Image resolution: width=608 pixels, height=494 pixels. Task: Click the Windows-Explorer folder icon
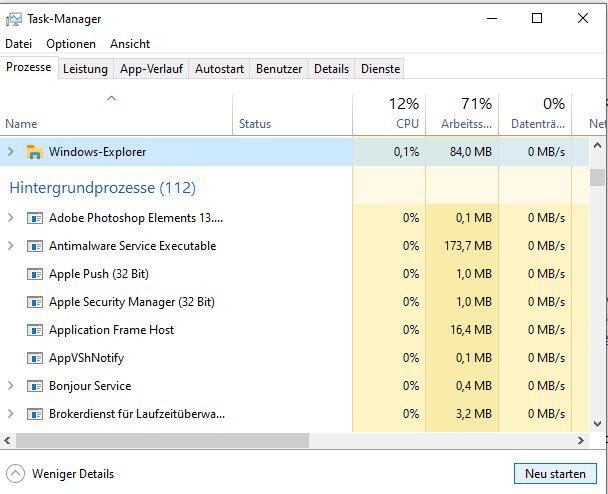34,152
